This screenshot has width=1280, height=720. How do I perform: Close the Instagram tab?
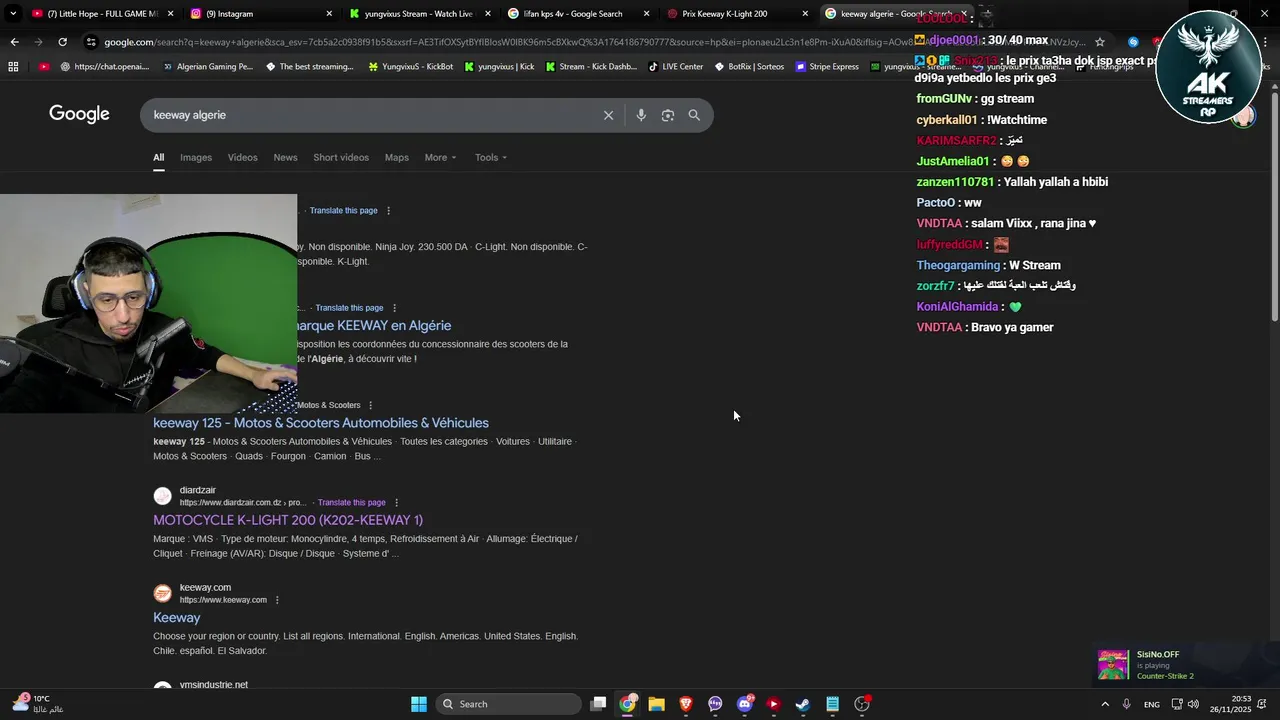coord(329,14)
